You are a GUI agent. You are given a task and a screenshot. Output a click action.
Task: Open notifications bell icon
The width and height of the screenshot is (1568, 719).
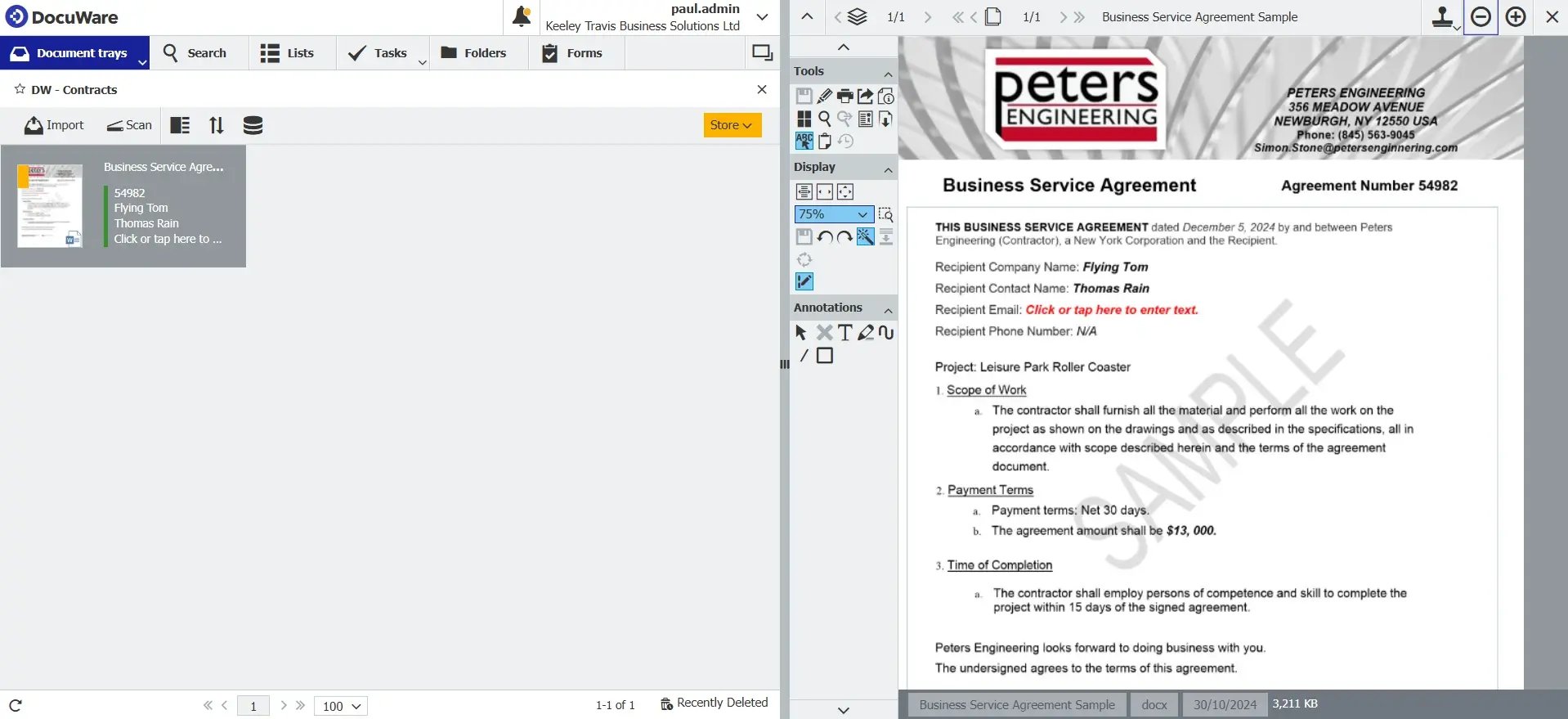pos(522,16)
